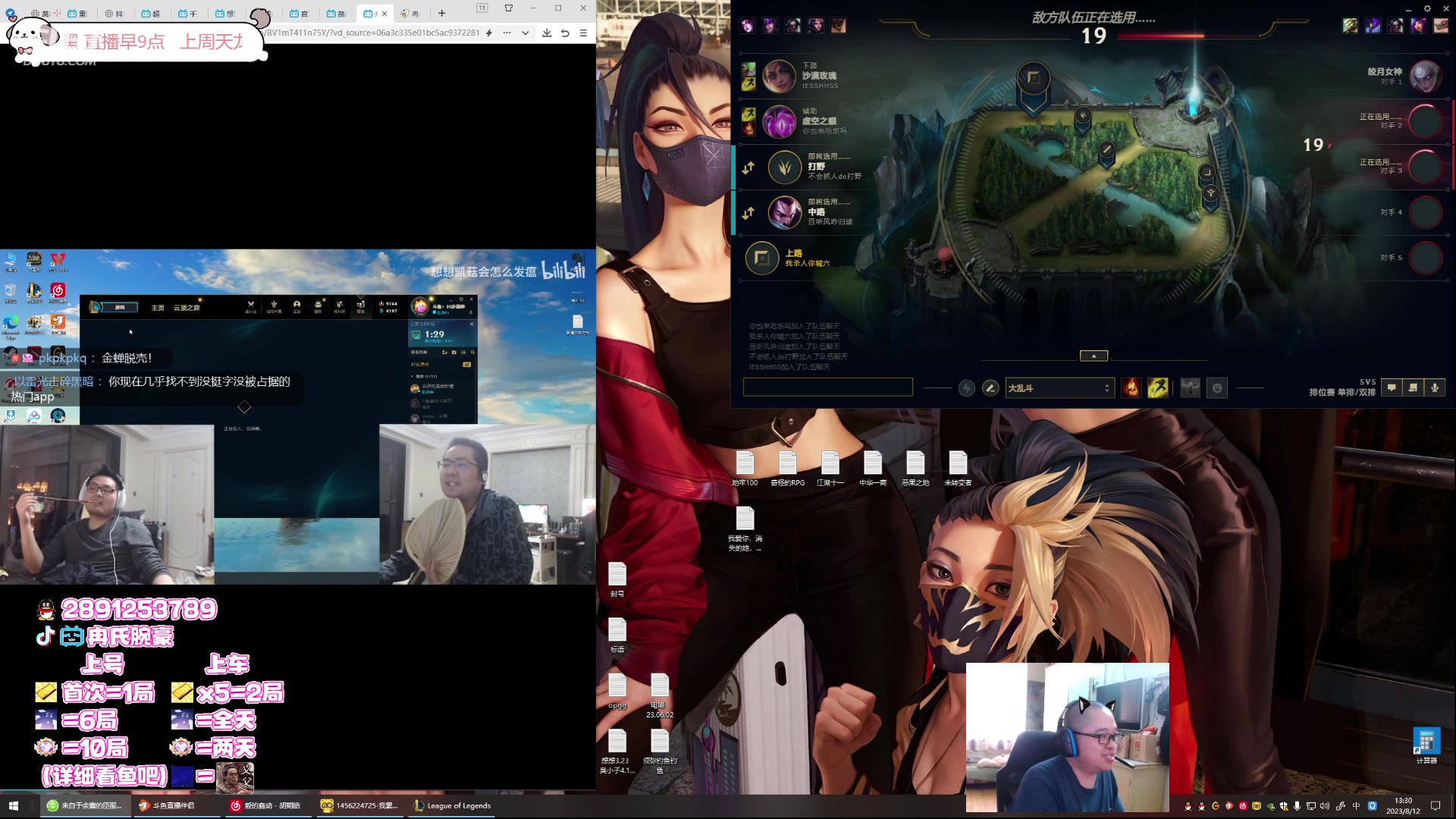Open the taskbar clock 13:30
This screenshot has width=1456, height=819.
tap(1403, 805)
